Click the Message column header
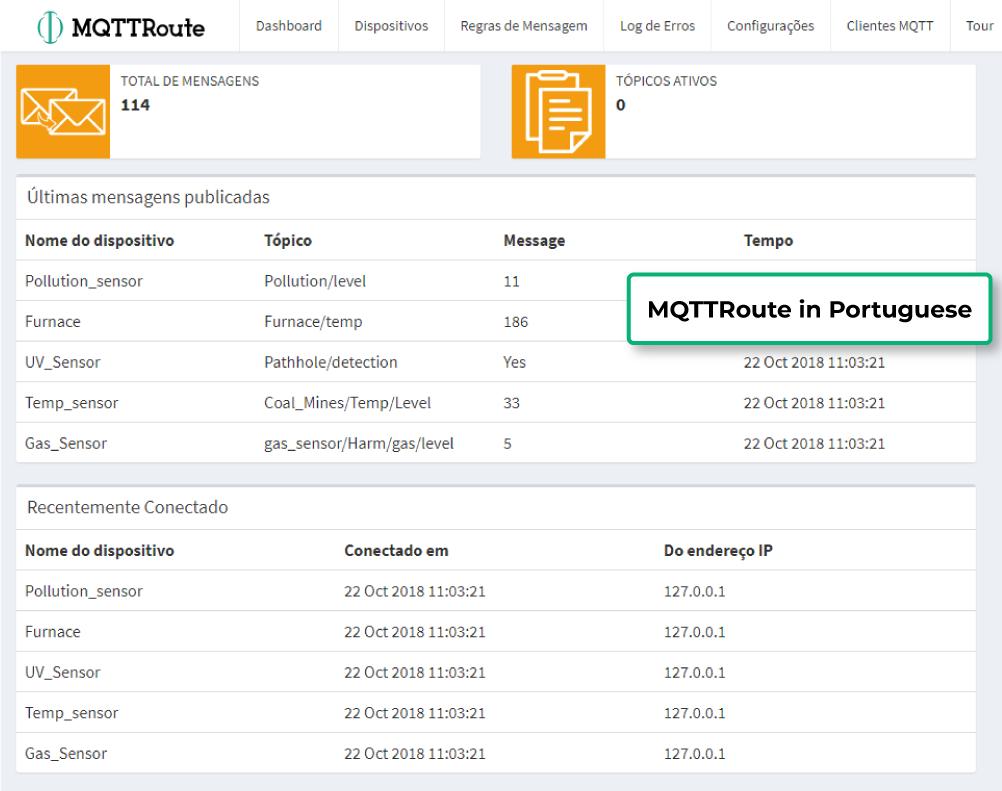 click(534, 241)
